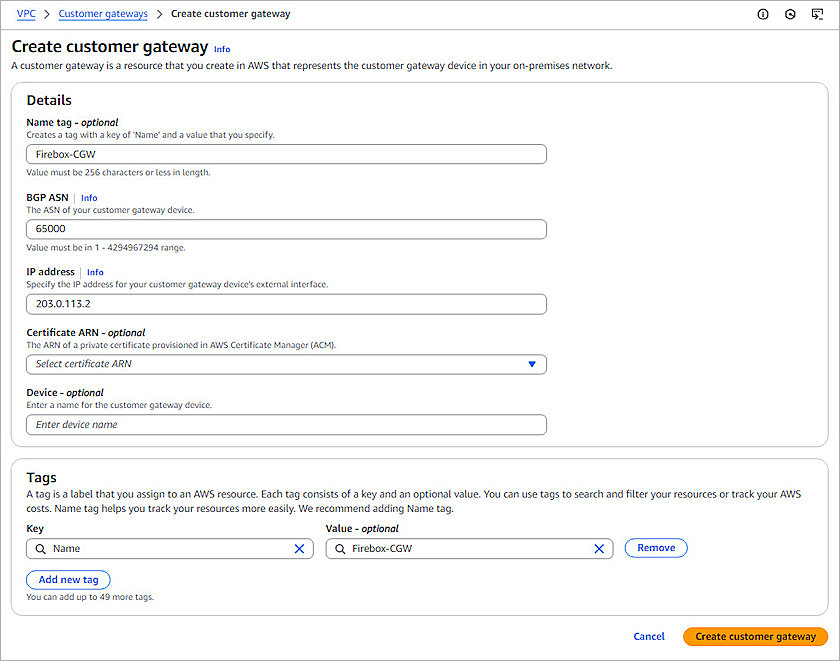The height and width of the screenshot is (661, 840).
Task: Open the Select certificate ARN dropdown
Action: click(x=286, y=364)
